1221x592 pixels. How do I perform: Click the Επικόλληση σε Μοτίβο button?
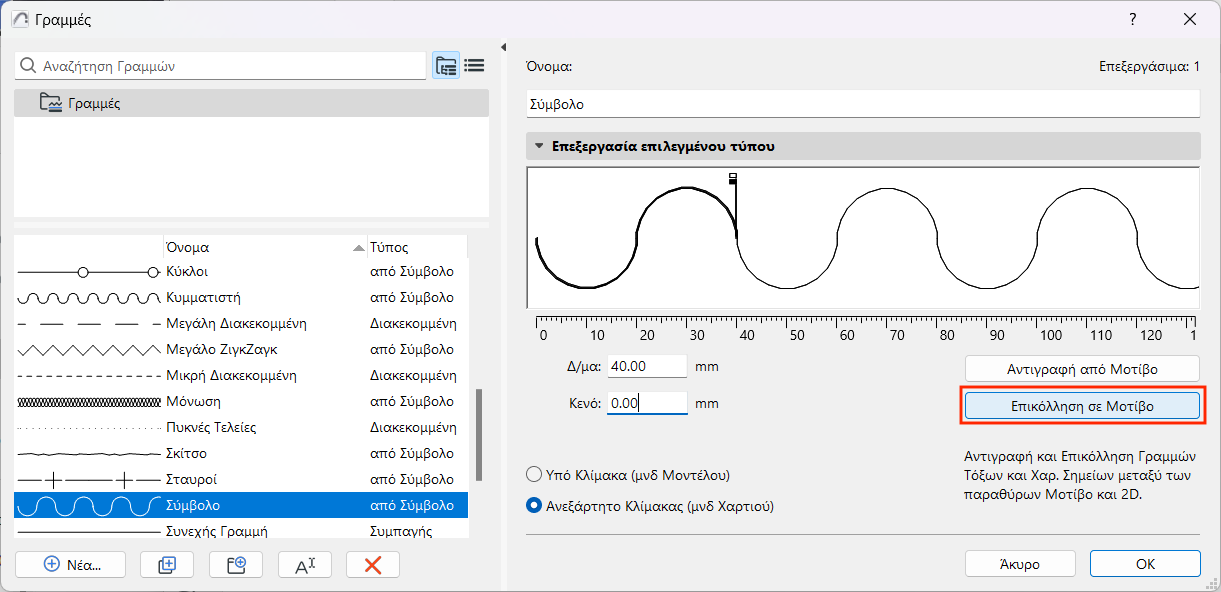coord(1081,406)
